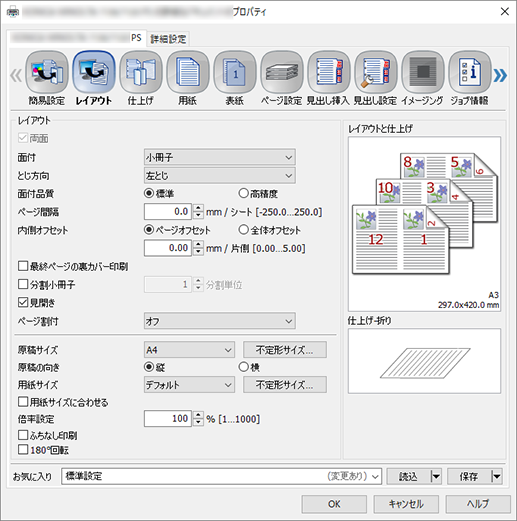Enable ふちなし印刷 checkbox
This screenshot has height=521, width=517.
pyautogui.click(x=48, y=435)
